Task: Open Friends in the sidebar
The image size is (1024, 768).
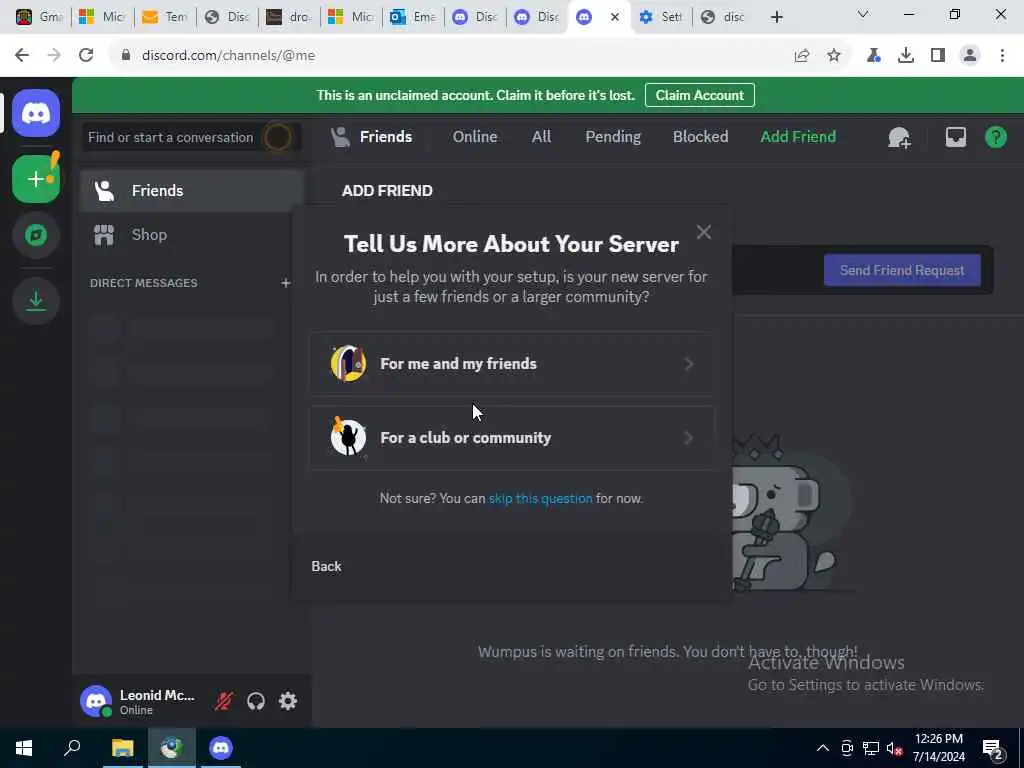Action: tap(193, 191)
